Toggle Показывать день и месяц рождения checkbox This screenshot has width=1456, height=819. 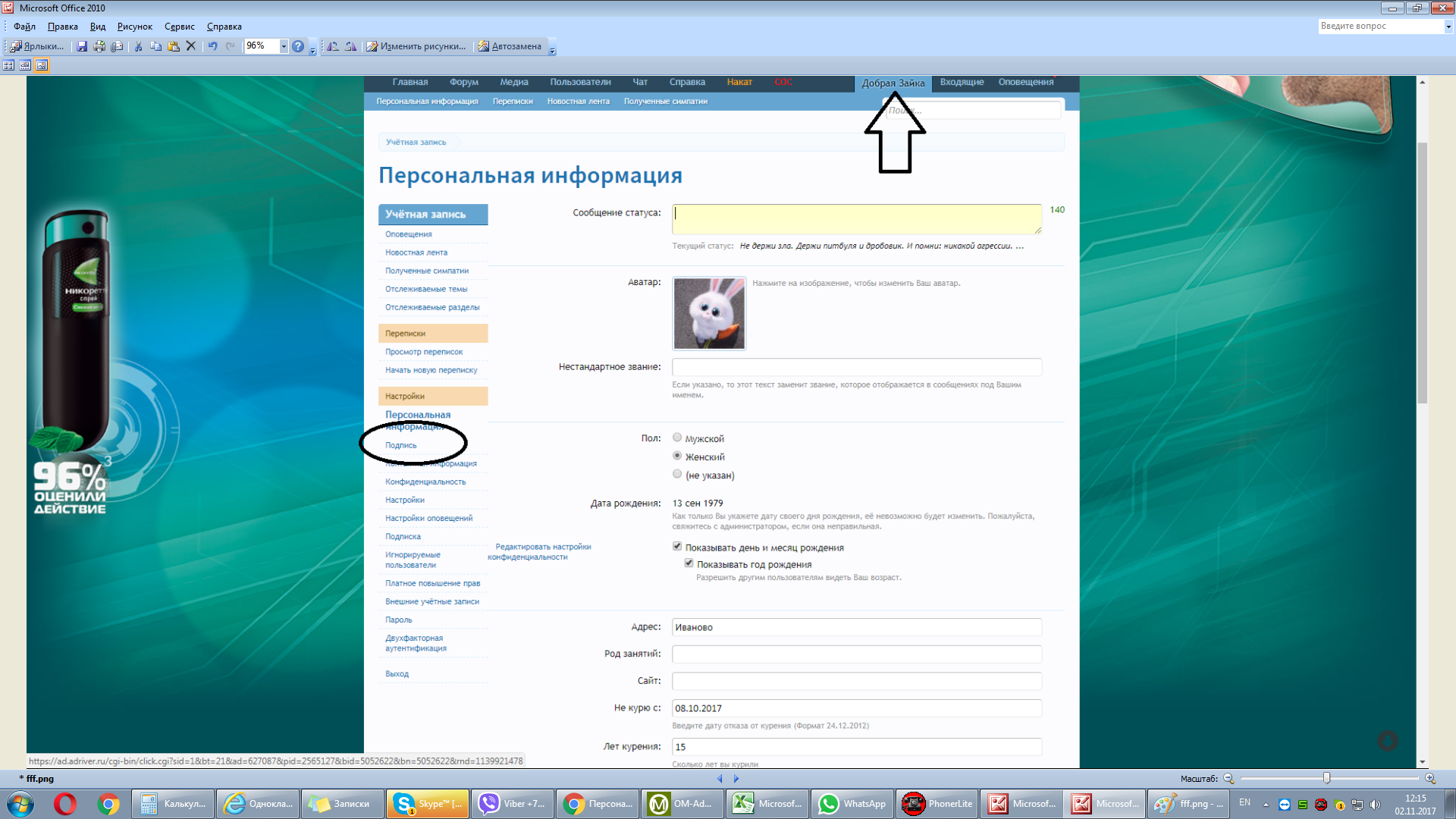click(x=678, y=546)
